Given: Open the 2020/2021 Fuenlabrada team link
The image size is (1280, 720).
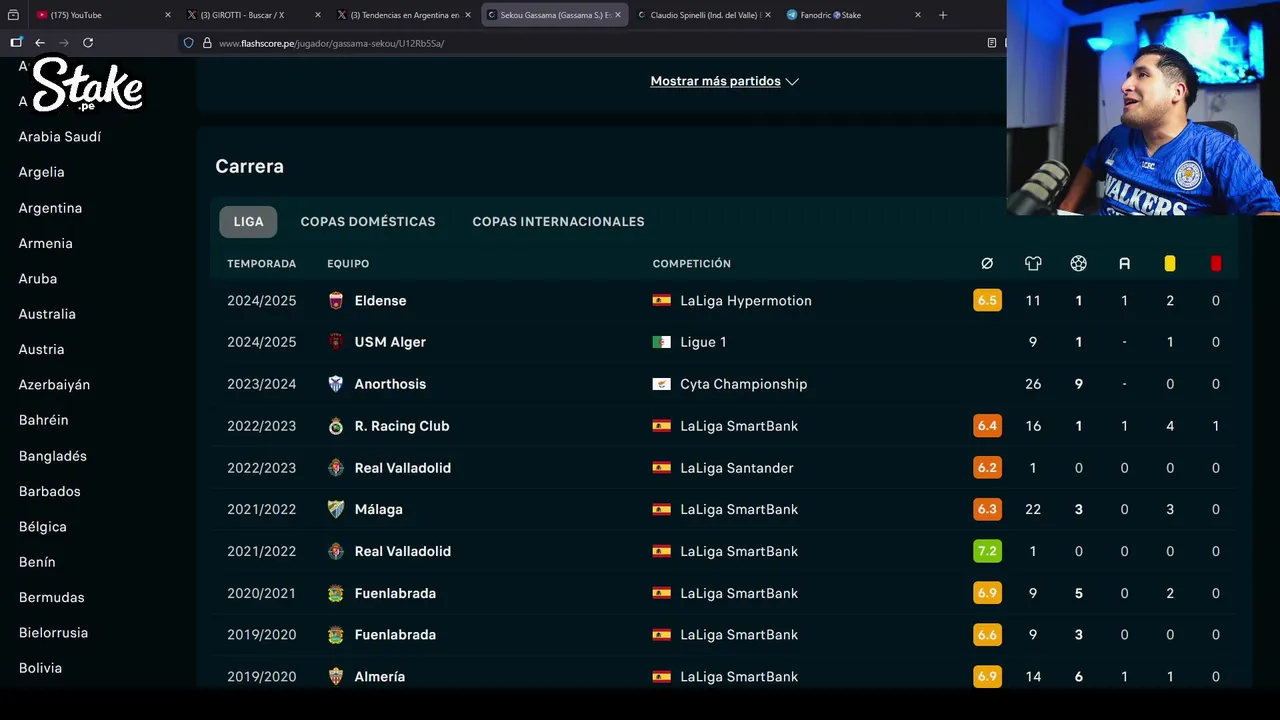Looking at the screenshot, I should (394, 593).
